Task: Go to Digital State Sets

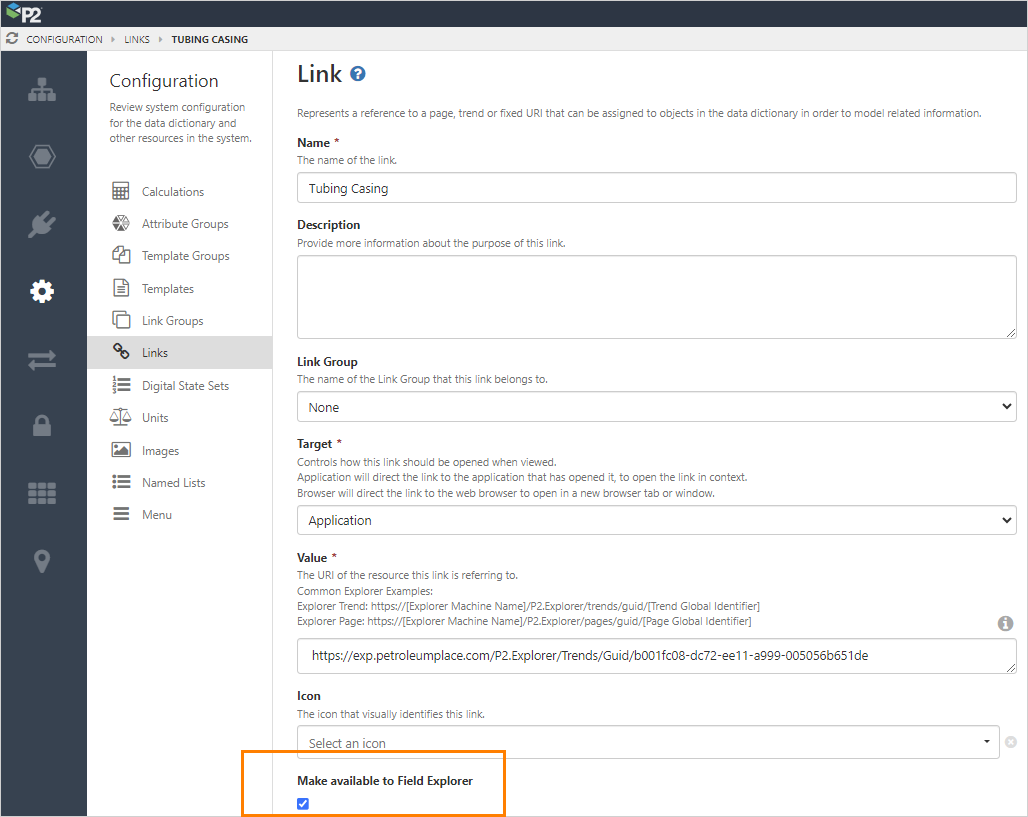Action: 185,386
